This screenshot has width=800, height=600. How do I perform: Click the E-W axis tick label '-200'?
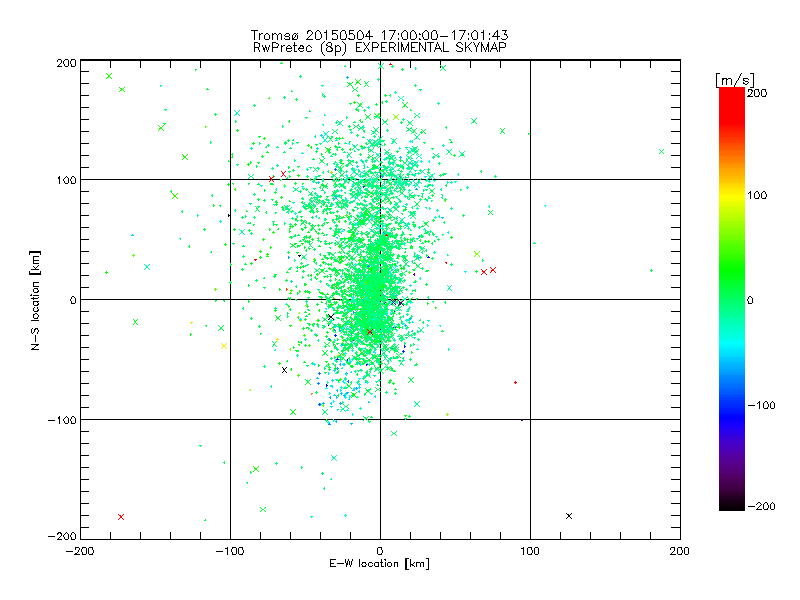tap(80, 551)
